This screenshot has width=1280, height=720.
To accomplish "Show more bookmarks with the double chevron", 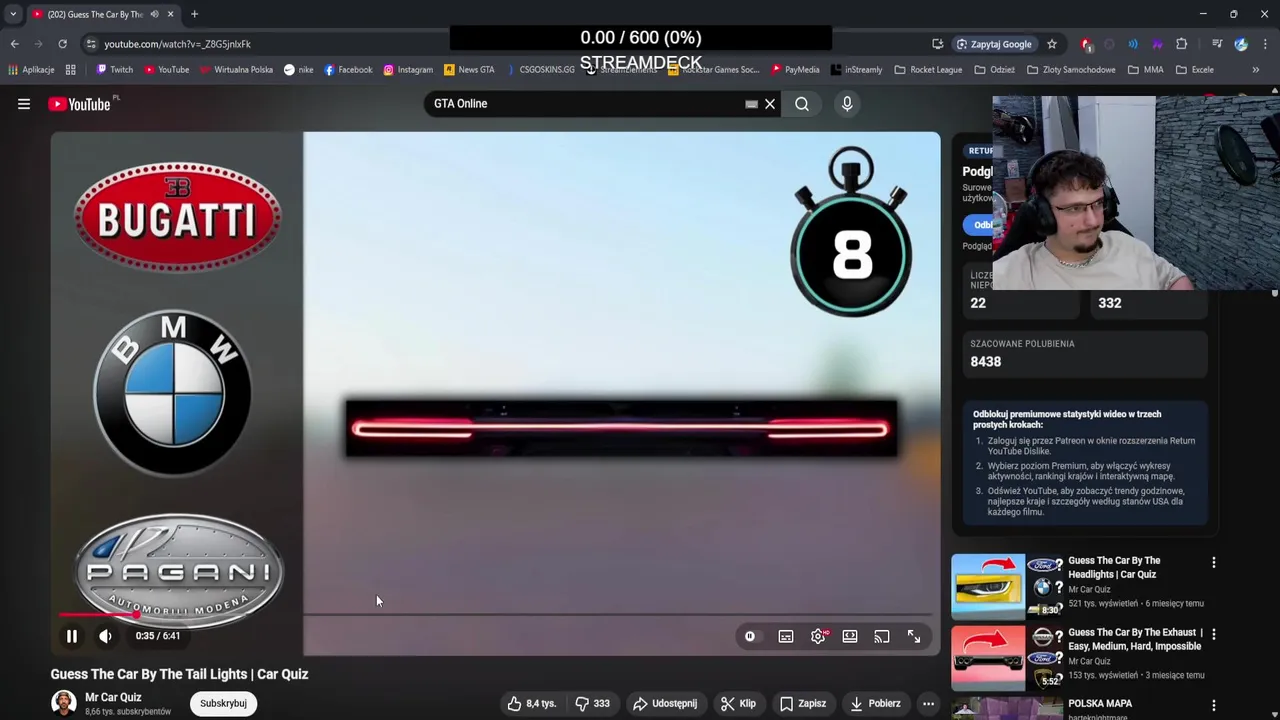I will coord(1256,70).
